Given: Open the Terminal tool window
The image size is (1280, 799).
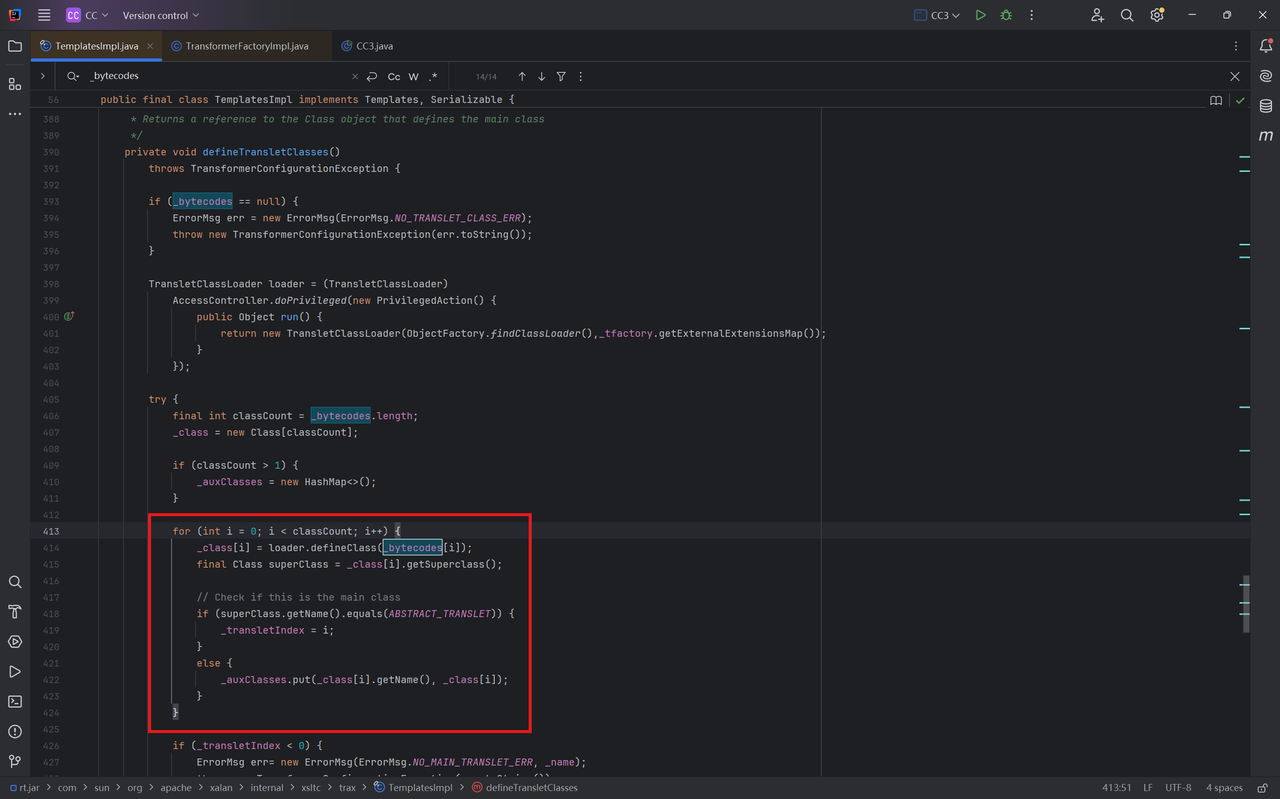Looking at the screenshot, I should point(15,702).
